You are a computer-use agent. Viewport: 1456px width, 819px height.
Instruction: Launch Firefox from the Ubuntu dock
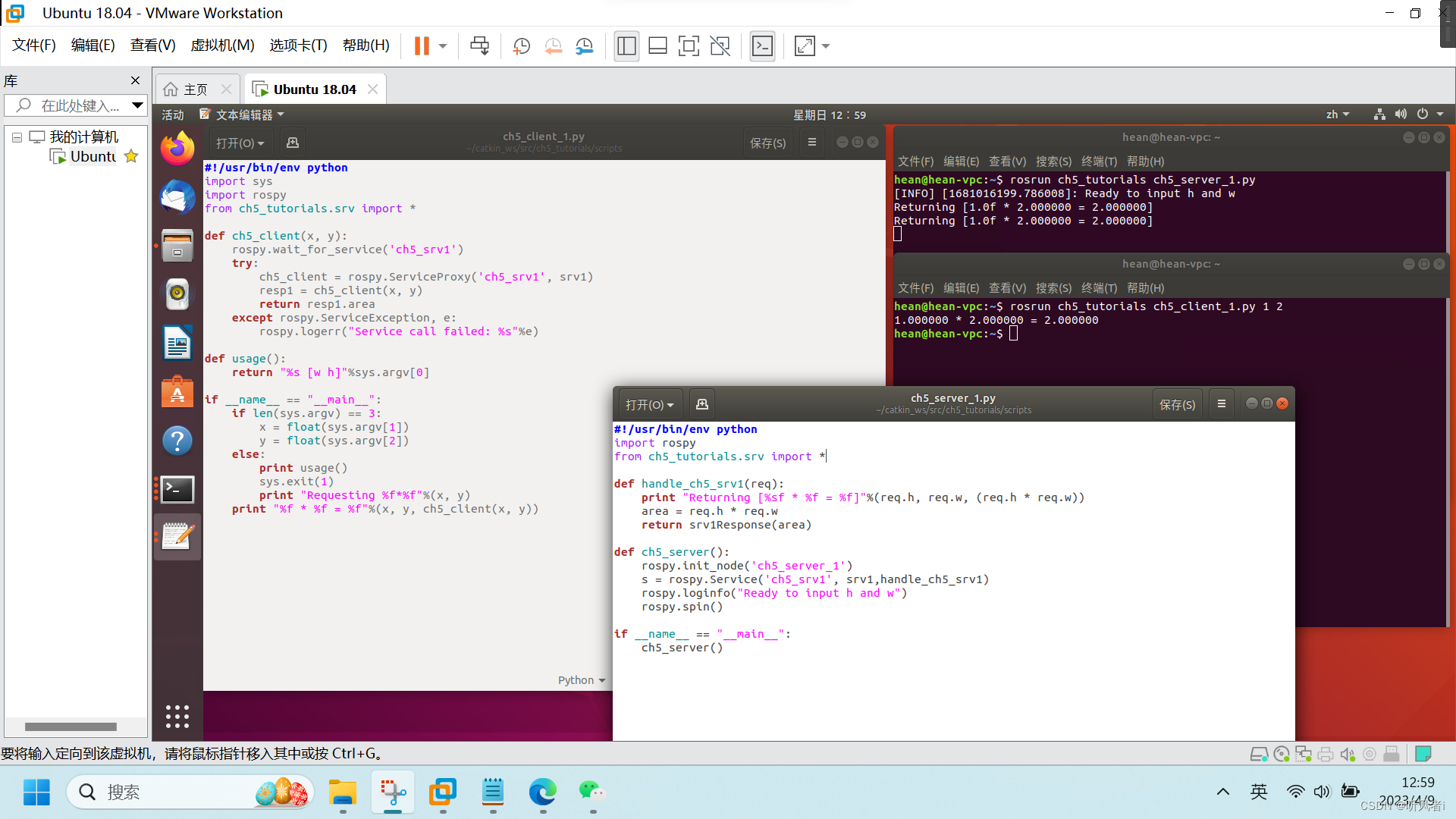pyautogui.click(x=177, y=149)
